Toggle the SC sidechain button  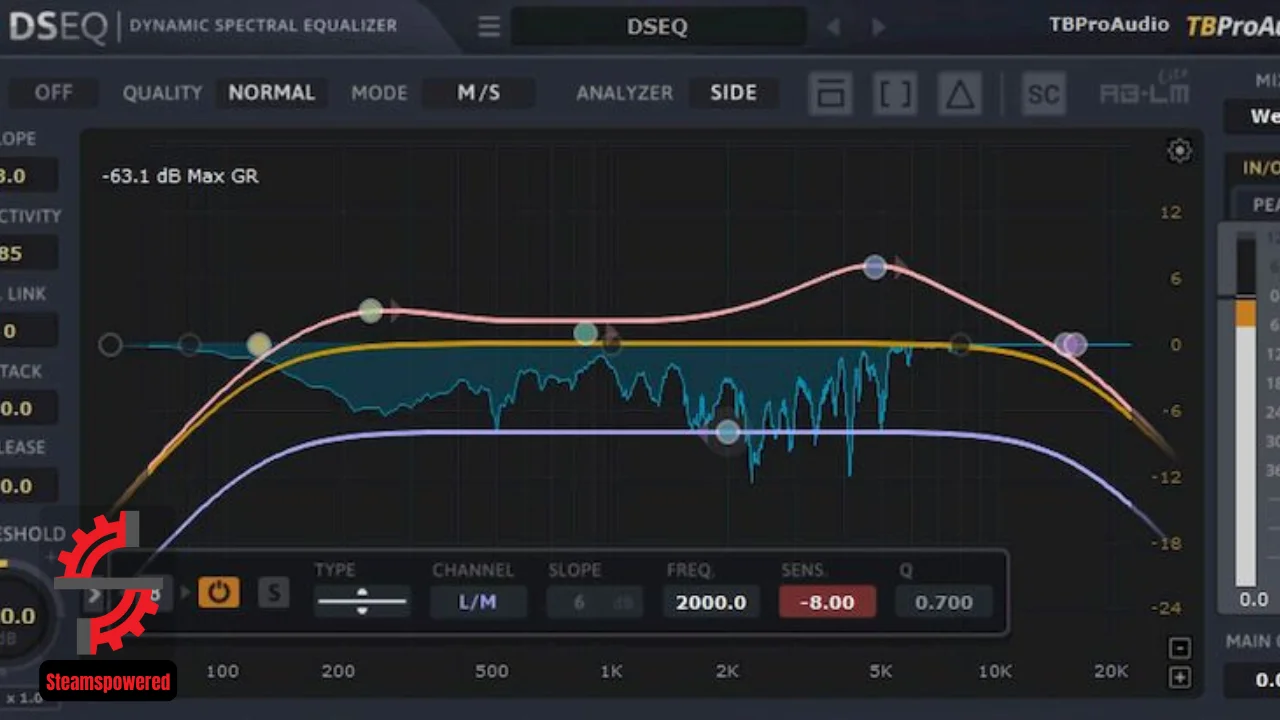(x=1043, y=94)
